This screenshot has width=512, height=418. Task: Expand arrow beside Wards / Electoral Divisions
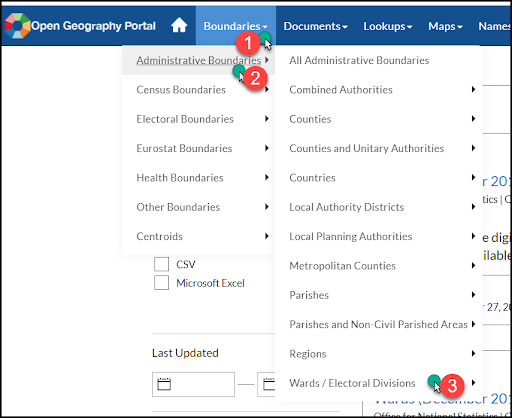pos(473,383)
